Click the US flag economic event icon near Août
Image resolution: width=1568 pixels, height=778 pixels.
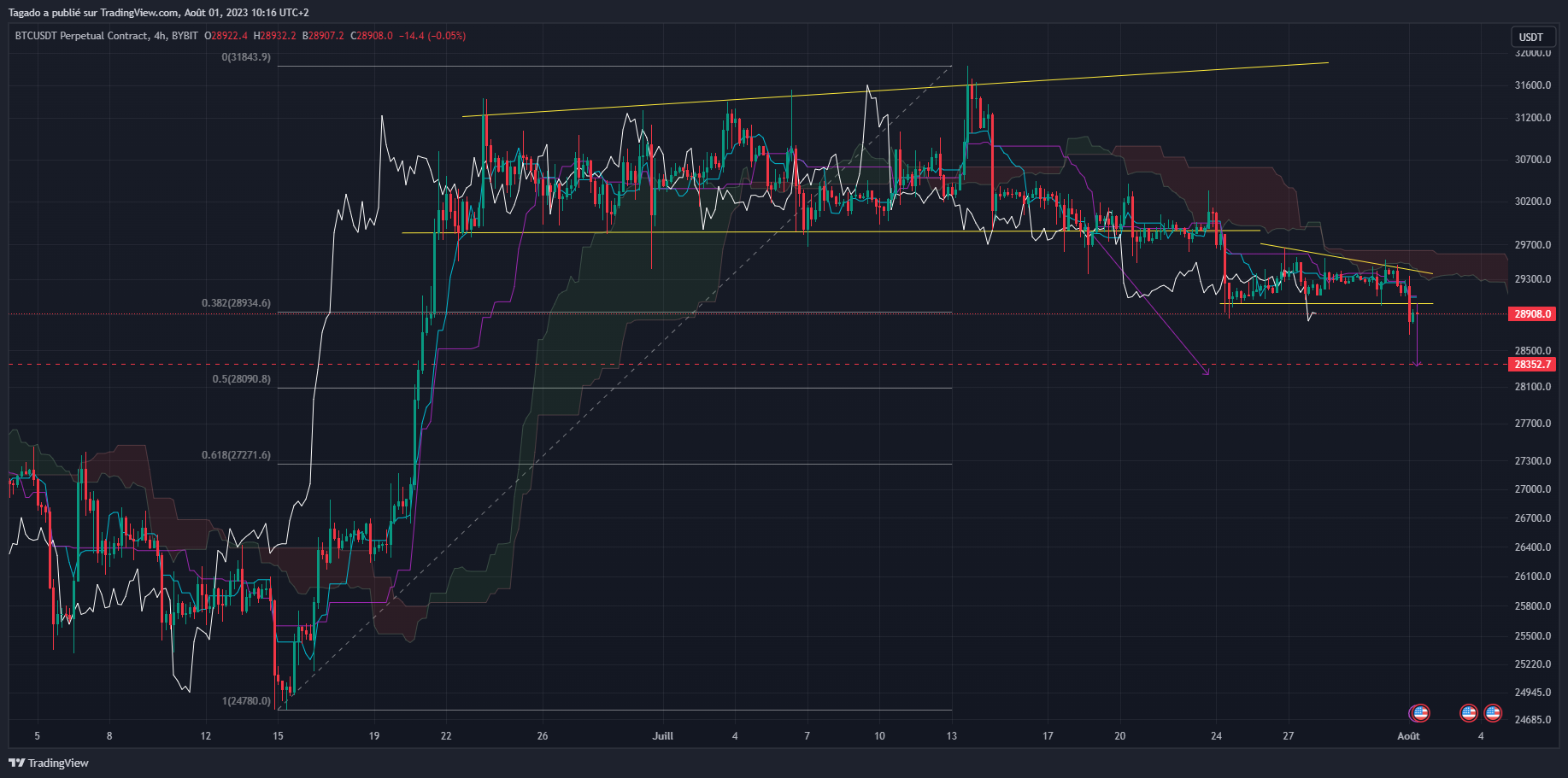1419,714
